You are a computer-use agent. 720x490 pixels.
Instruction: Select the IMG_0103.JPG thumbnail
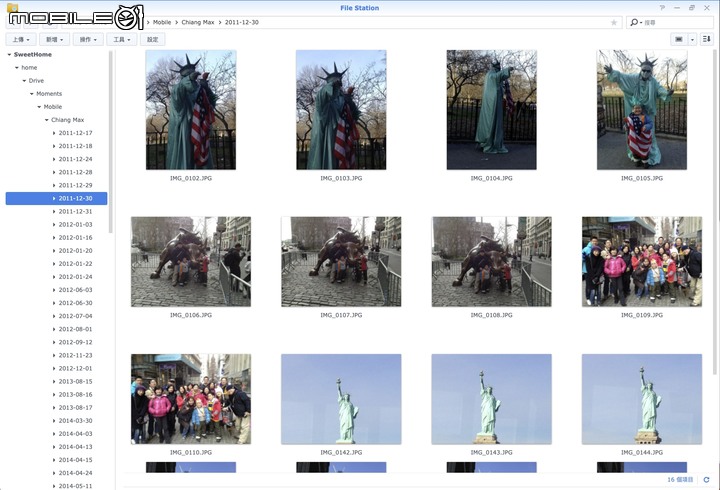click(341, 110)
